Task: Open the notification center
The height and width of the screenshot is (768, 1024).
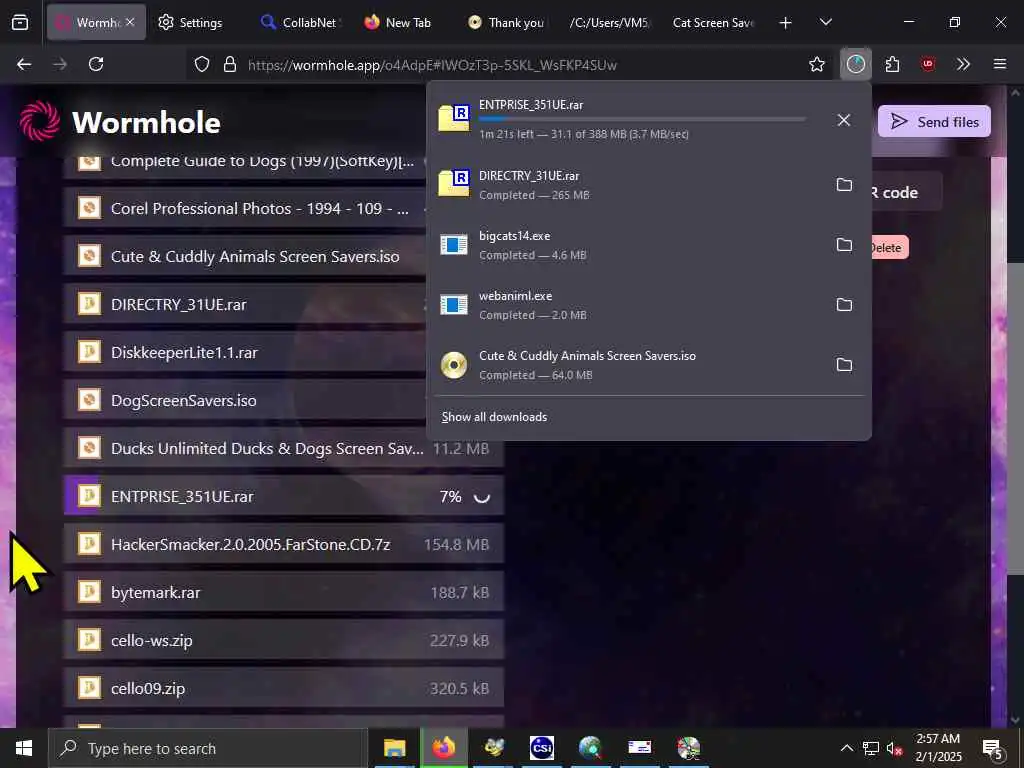Action: pyautogui.click(x=992, y=748)
